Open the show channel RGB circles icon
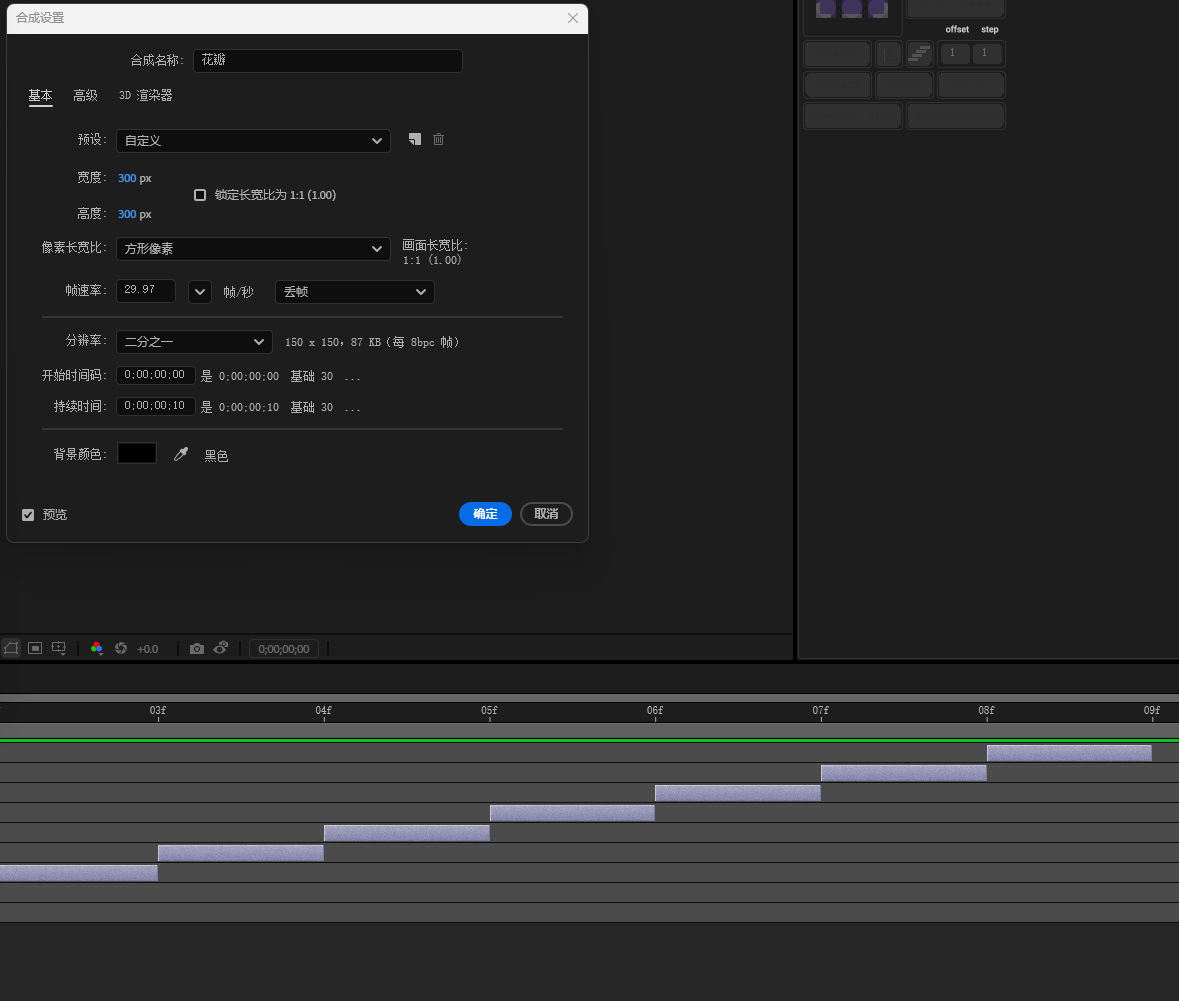The height and width of the screenshot is (1001, 1179). click(x=97, y=648)
